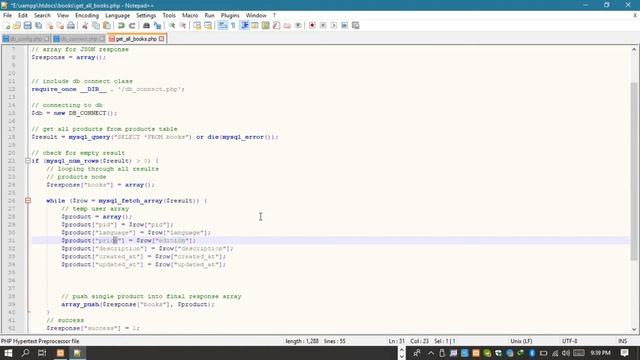Click the Replace toolbar icon

tap(157, 25)
